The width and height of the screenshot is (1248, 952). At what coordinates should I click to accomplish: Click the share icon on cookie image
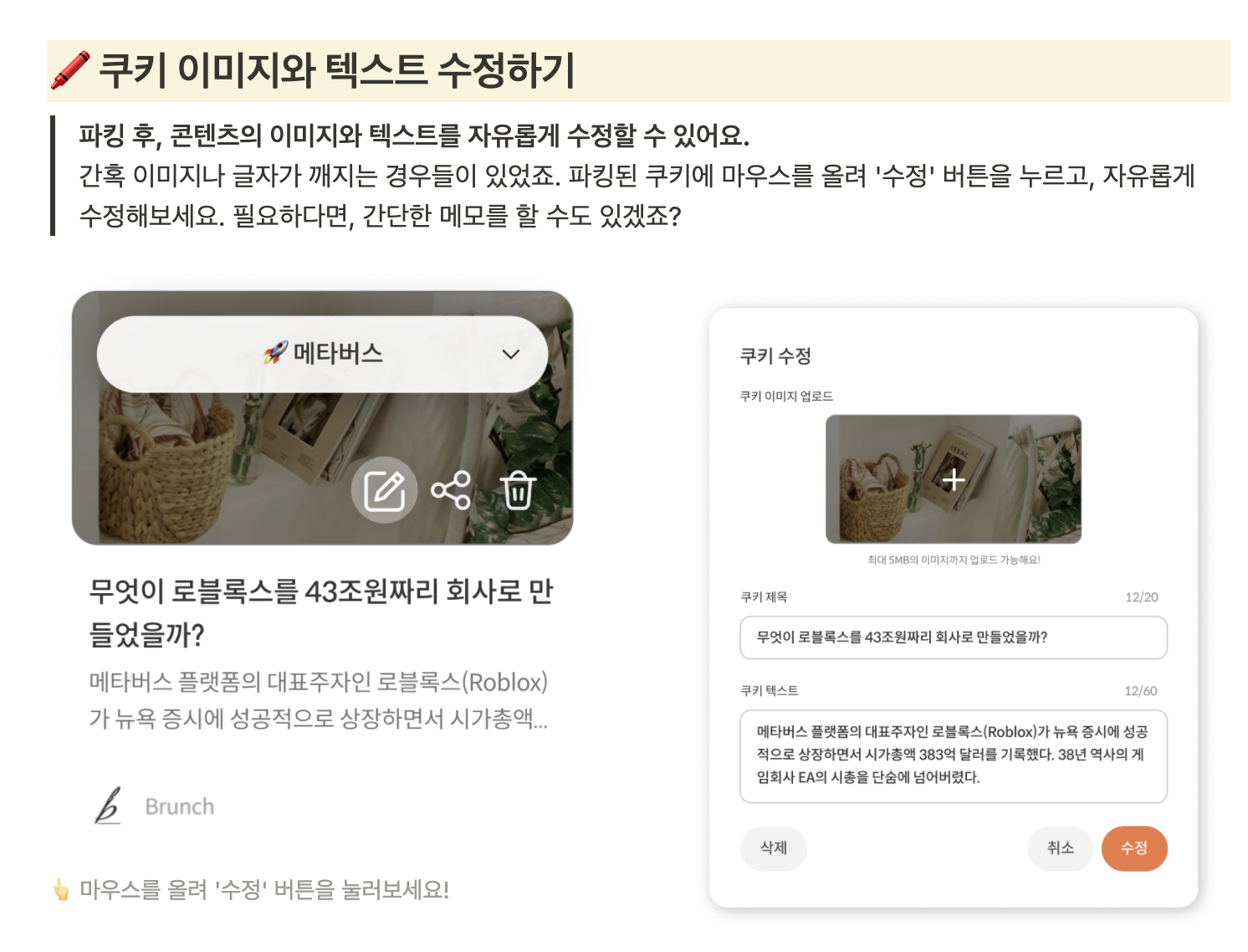[451, 490]
